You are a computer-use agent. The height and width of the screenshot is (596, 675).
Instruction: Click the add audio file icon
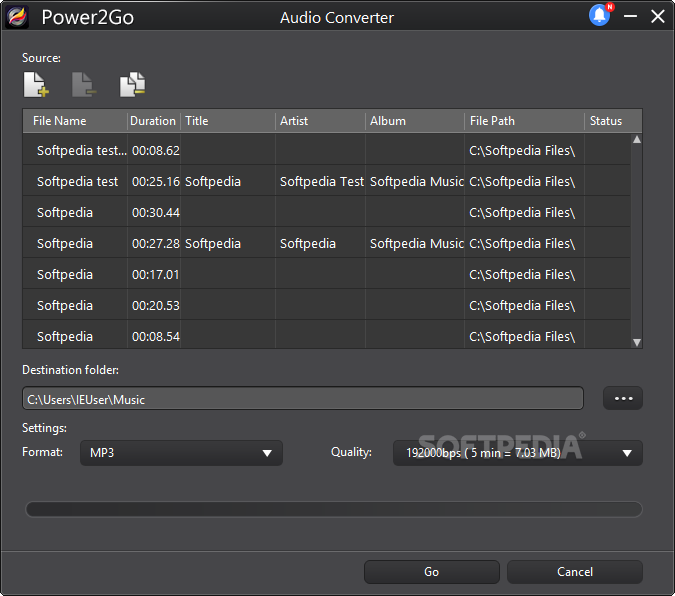coord(36,84)
